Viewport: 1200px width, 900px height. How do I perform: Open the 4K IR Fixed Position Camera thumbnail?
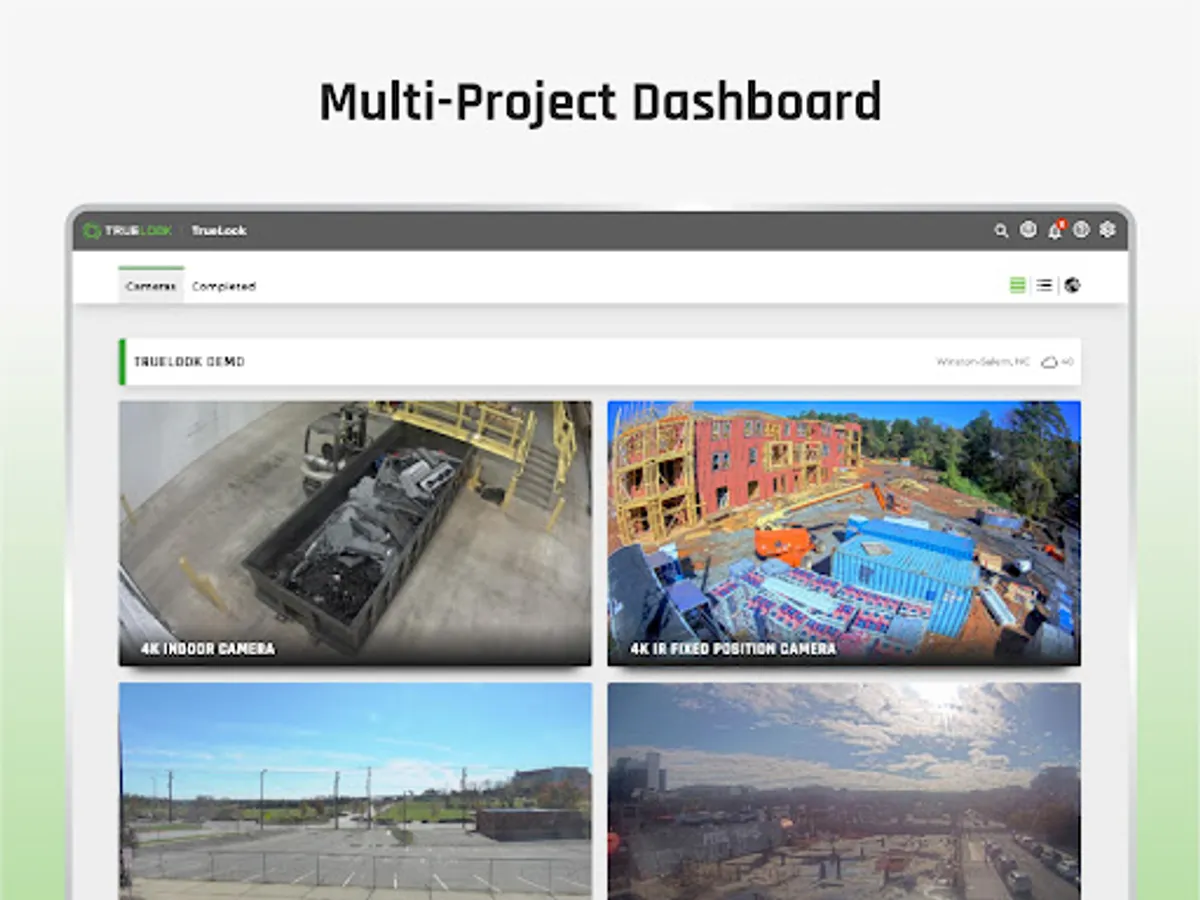(844, 533)
